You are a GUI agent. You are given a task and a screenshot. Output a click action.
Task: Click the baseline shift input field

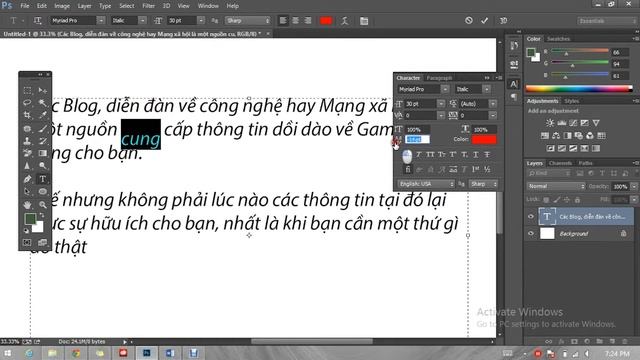click(417, 140)
